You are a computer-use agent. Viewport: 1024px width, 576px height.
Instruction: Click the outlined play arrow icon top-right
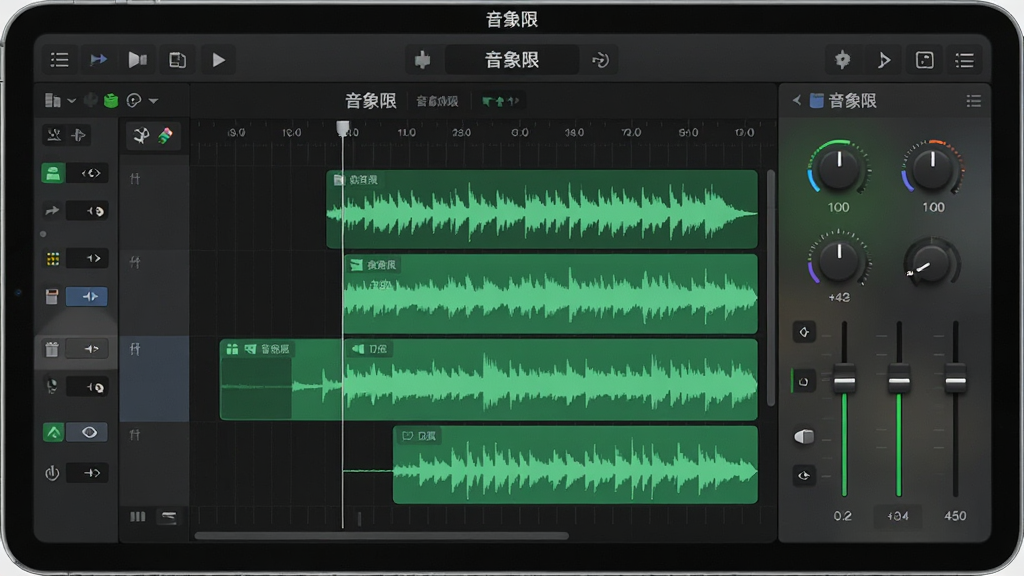coord(883,60)
